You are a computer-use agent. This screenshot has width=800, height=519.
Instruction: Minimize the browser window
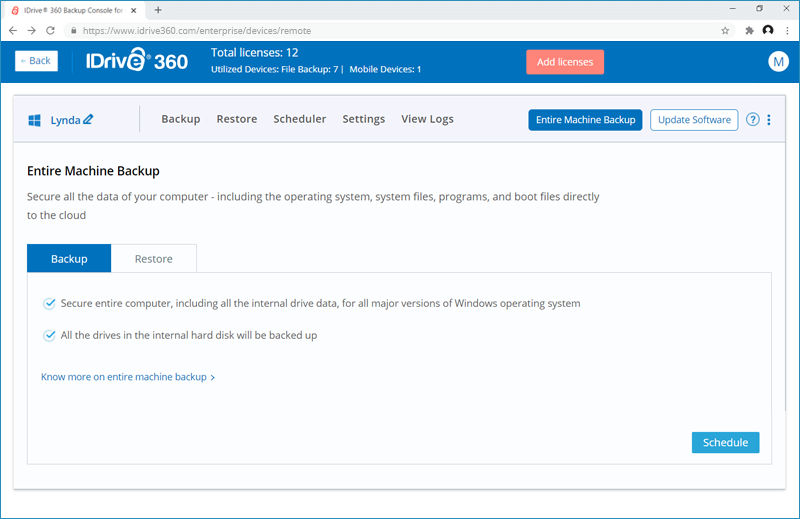(733, 9)
